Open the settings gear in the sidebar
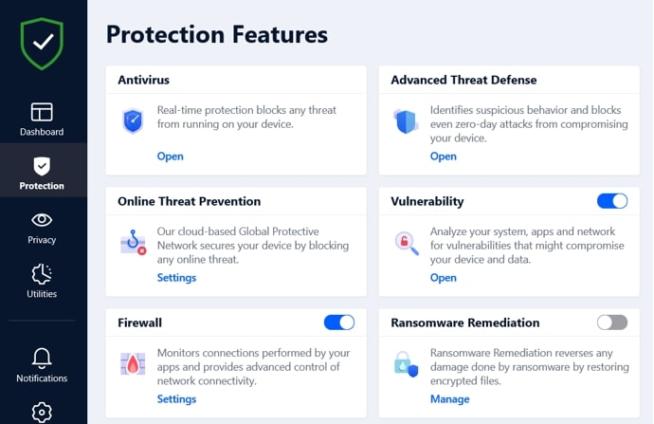 pyautogui.click(x=42, y=412)
